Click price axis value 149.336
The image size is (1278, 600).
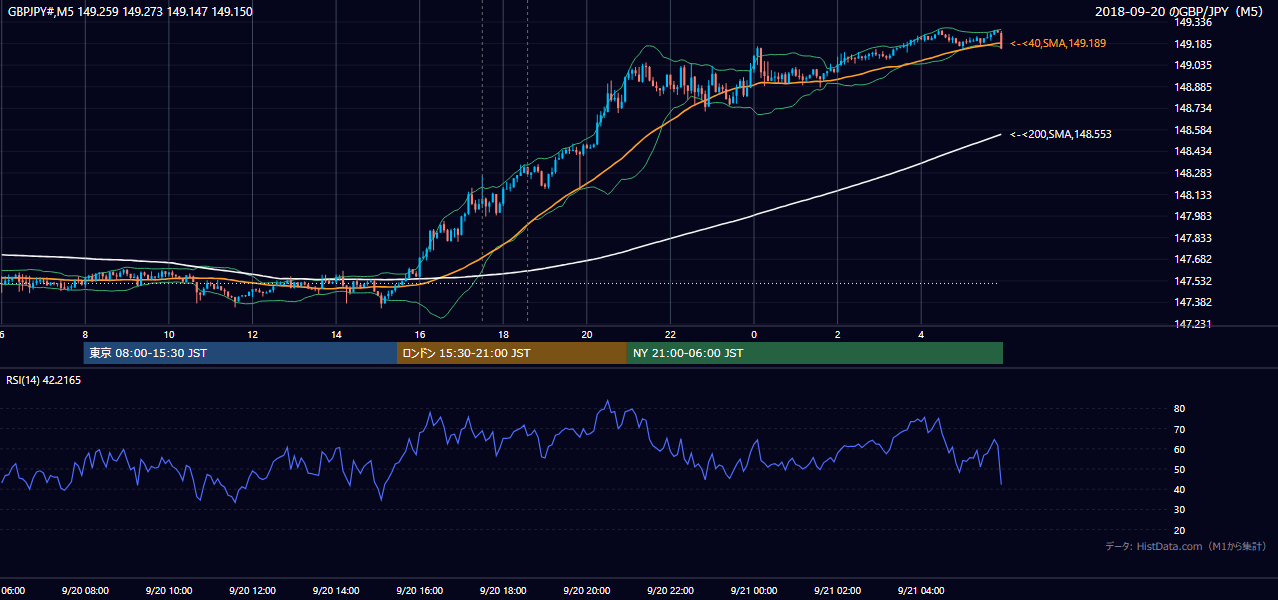[x=1193, y=22]
